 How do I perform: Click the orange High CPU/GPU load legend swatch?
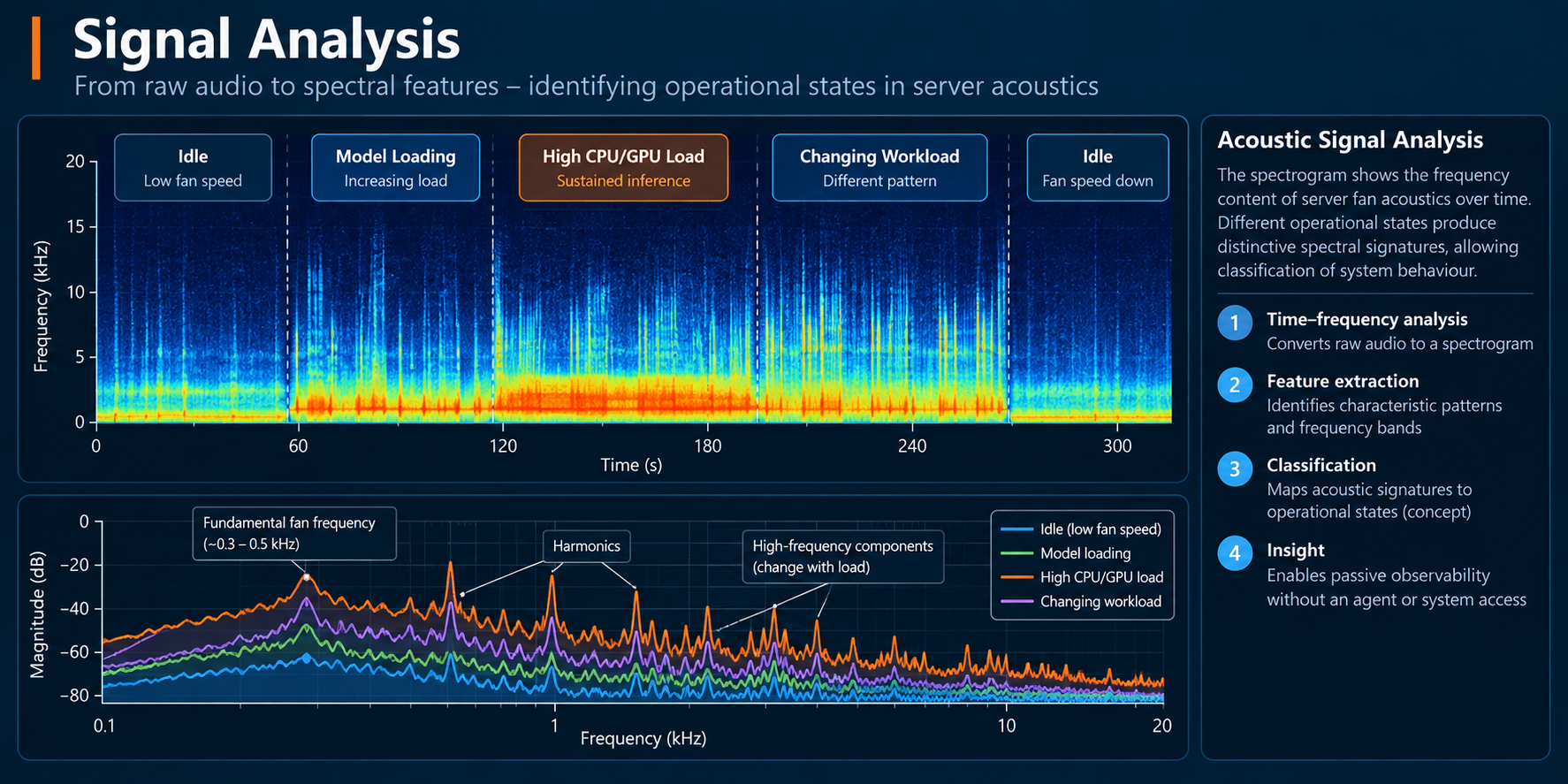1017,577
